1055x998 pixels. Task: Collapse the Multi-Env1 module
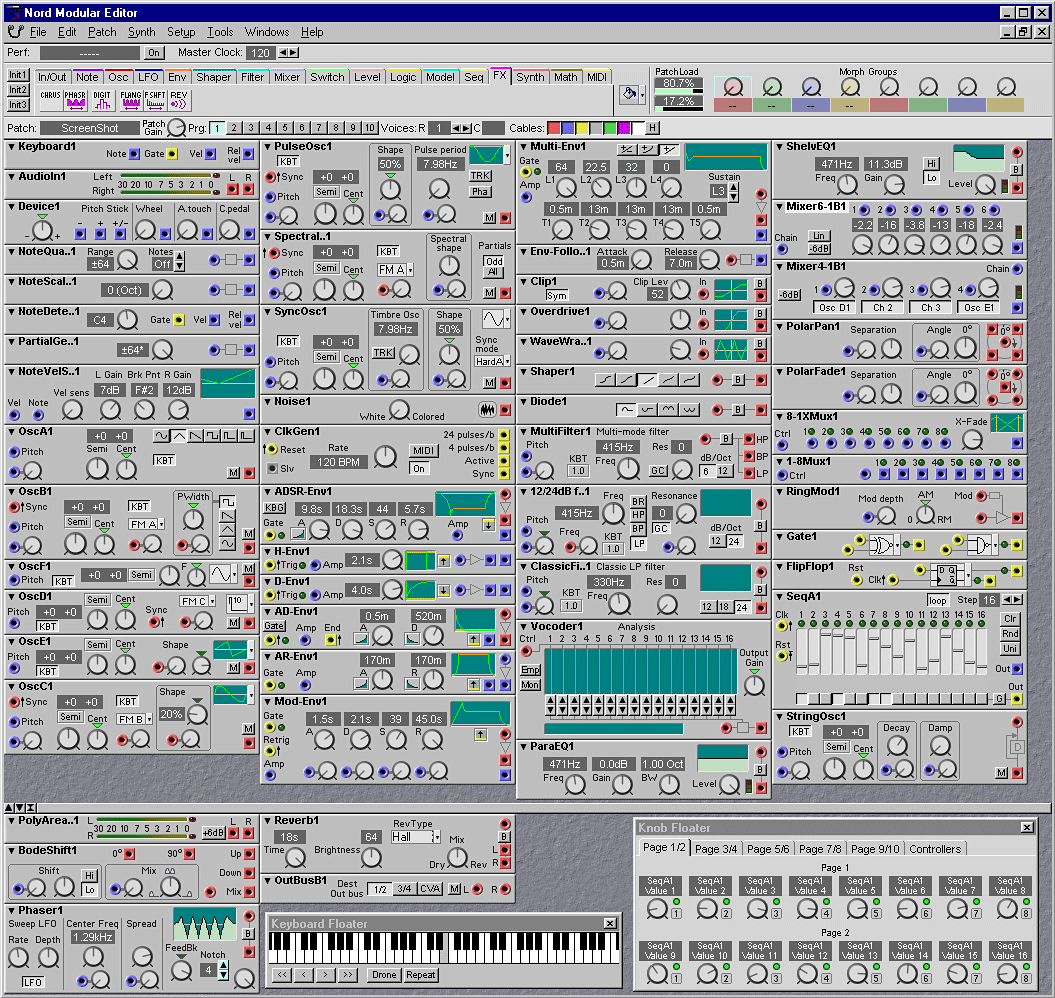(523, 146)
